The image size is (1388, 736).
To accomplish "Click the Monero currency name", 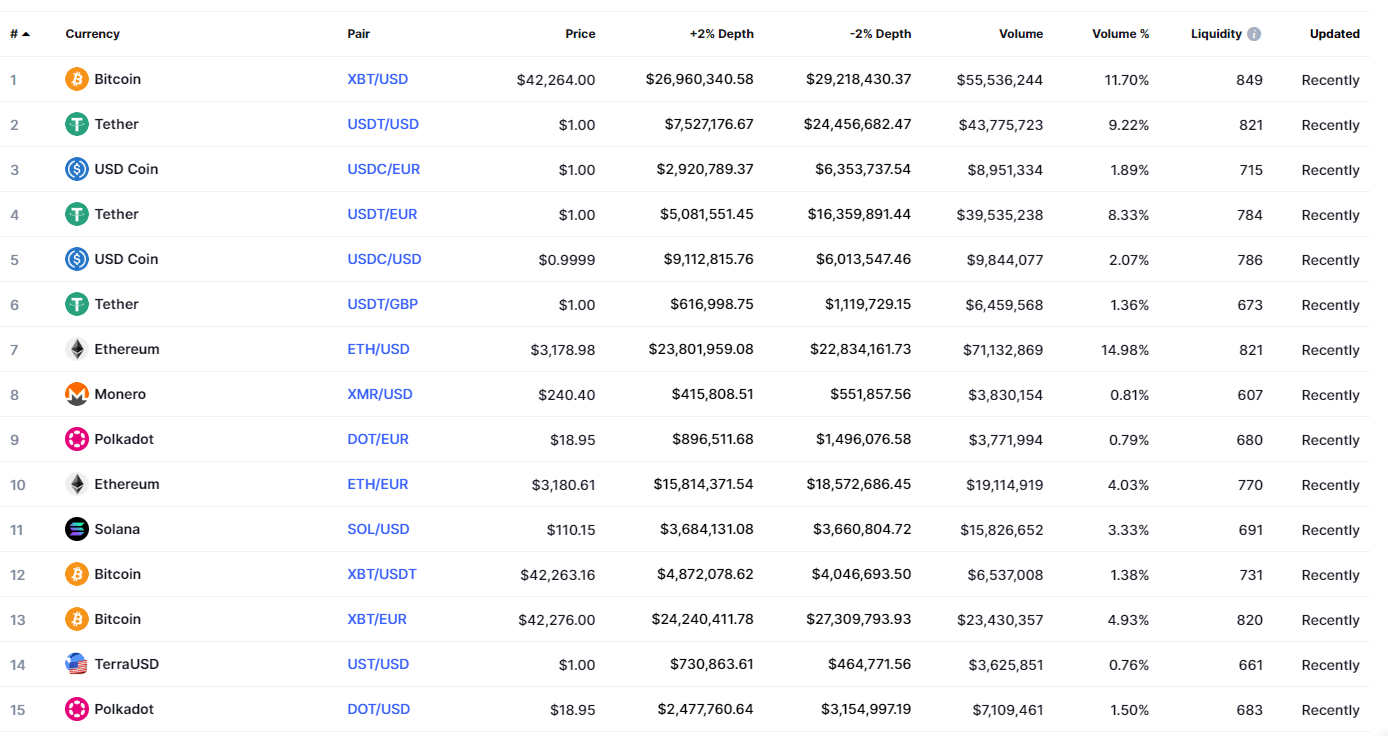I will (x=120, y=394).
